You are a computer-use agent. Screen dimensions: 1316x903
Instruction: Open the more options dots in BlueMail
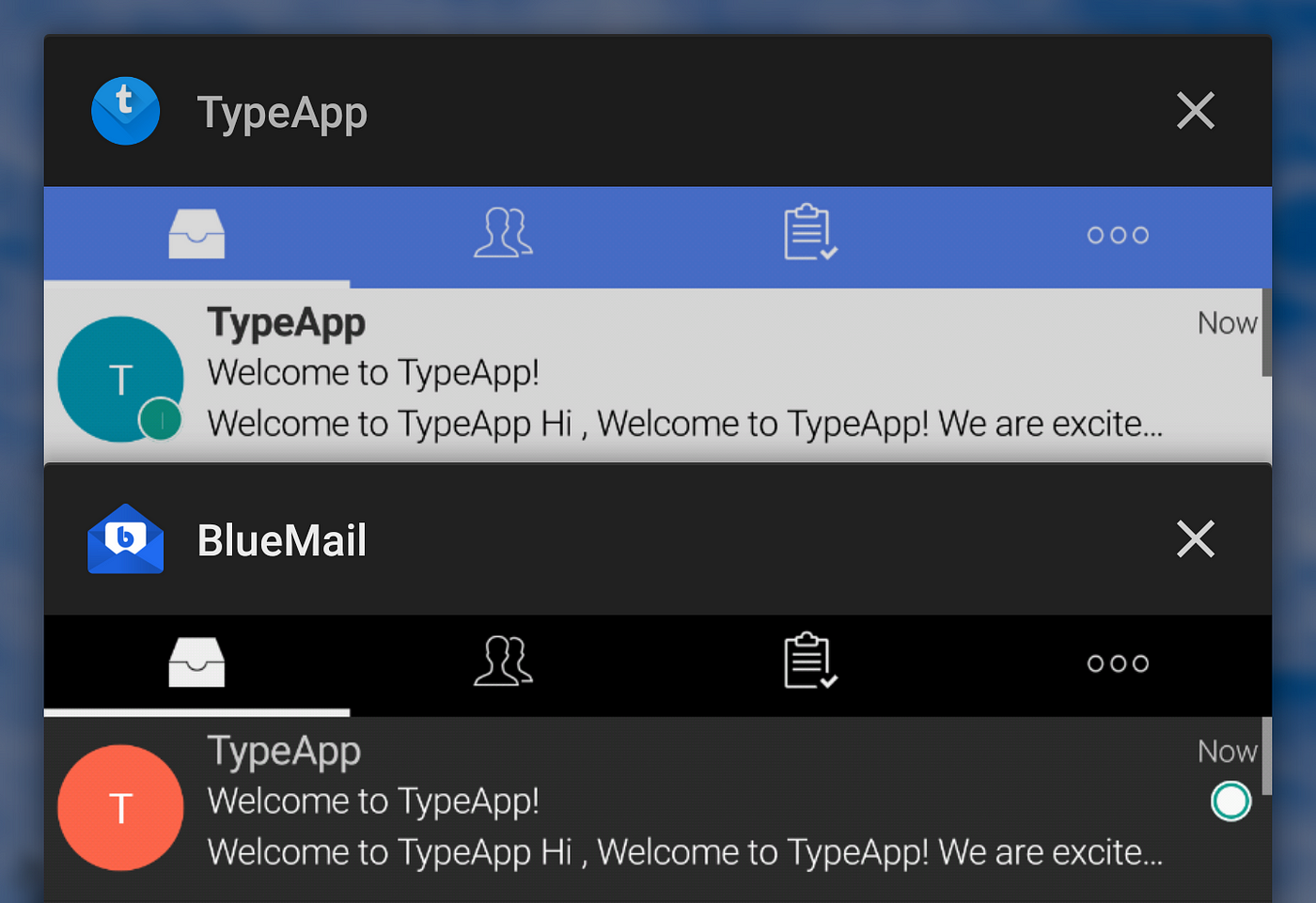click(1118, 663)
